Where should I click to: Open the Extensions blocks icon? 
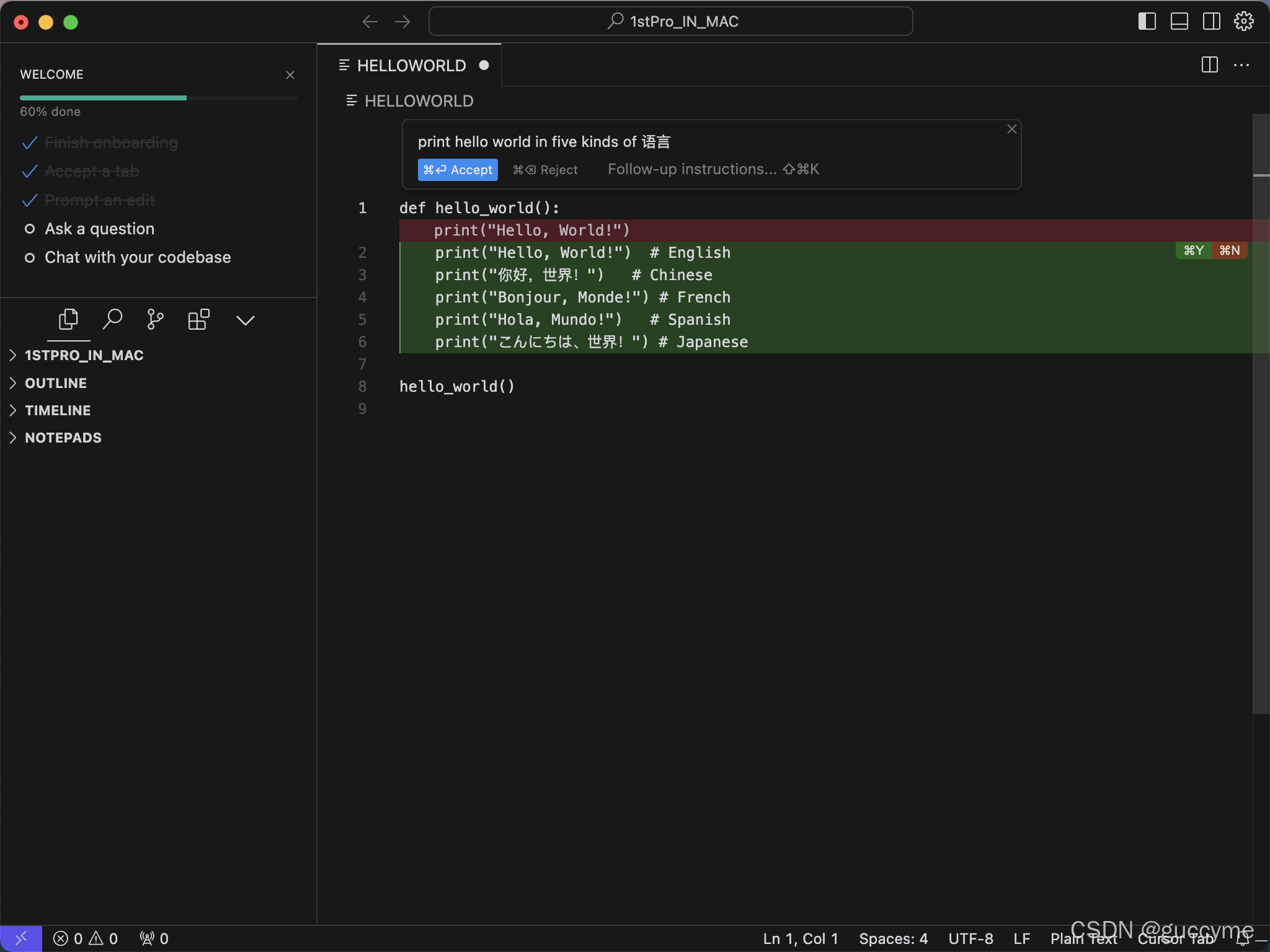point(198,320)
